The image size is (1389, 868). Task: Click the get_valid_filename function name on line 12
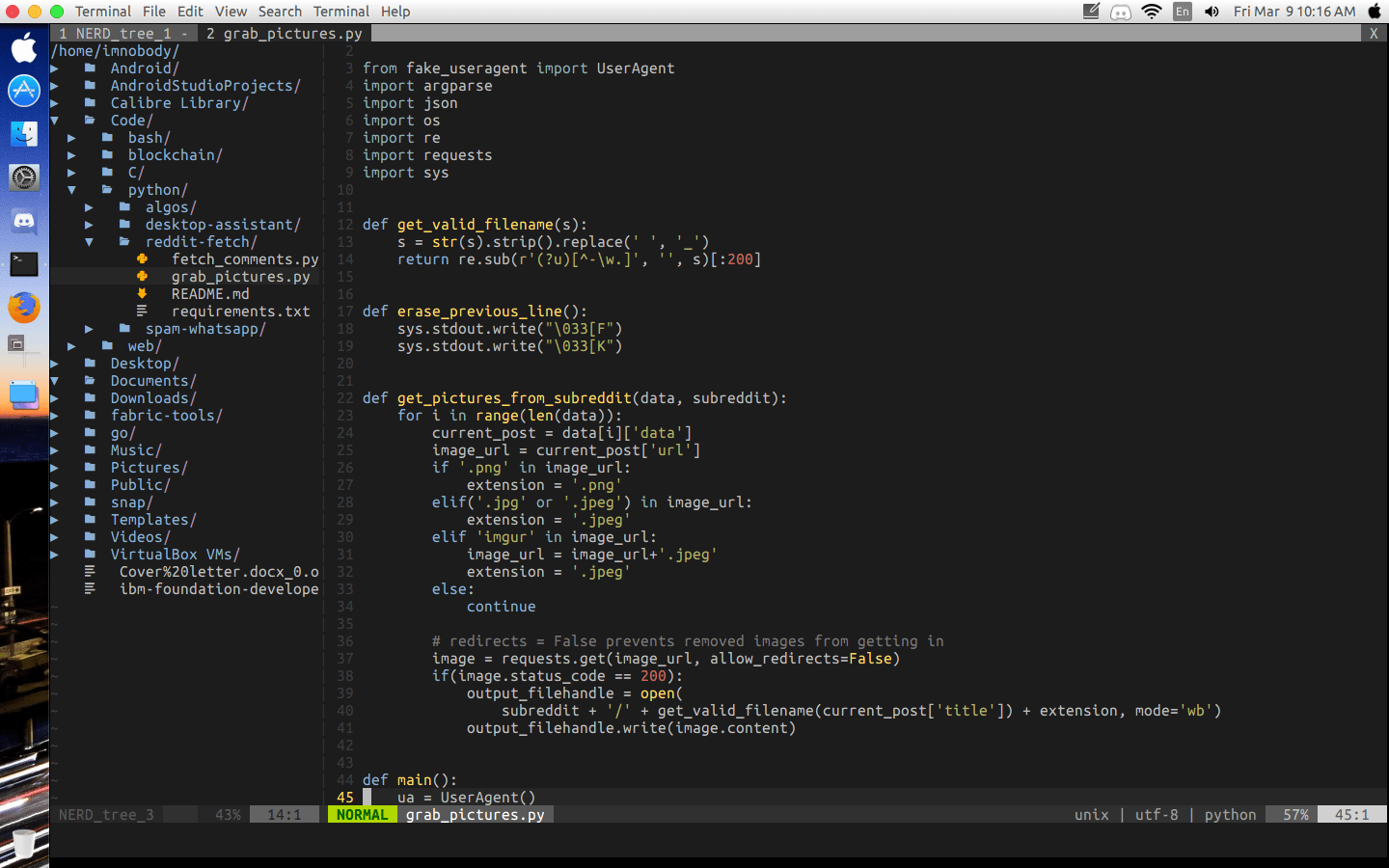click(x=475, y=225)
